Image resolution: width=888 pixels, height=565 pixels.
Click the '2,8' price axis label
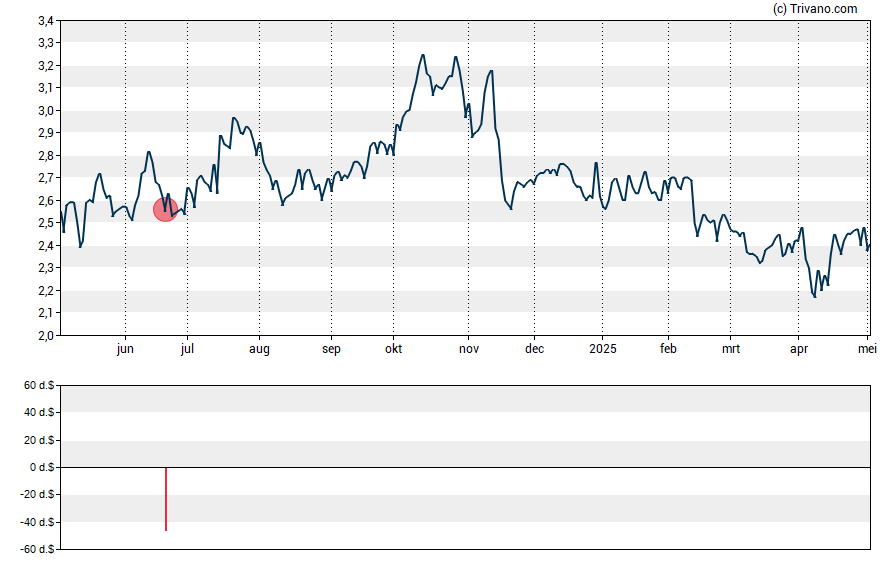click(x=46, y=156)
